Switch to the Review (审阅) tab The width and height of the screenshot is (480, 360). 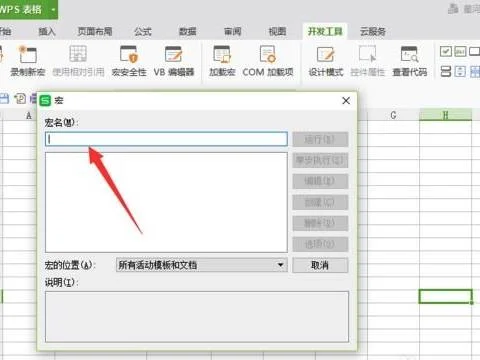[x=232, y=32]
